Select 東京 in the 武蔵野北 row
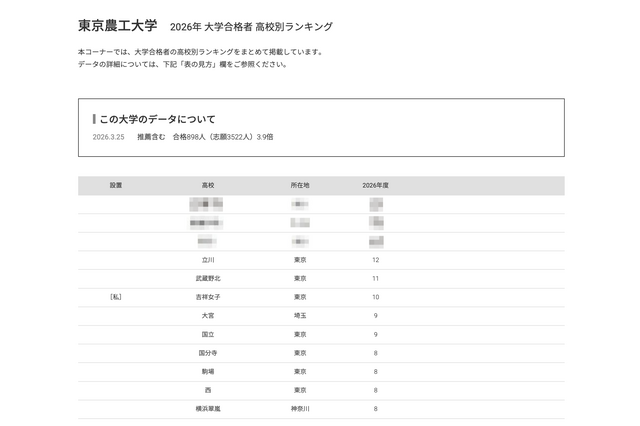Screen dimensions: 640x426 [x=300, y=278]
